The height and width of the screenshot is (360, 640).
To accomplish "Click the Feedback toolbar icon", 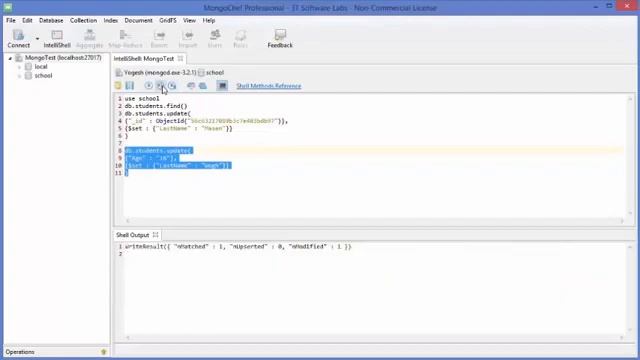I will [x=280, y=39].
